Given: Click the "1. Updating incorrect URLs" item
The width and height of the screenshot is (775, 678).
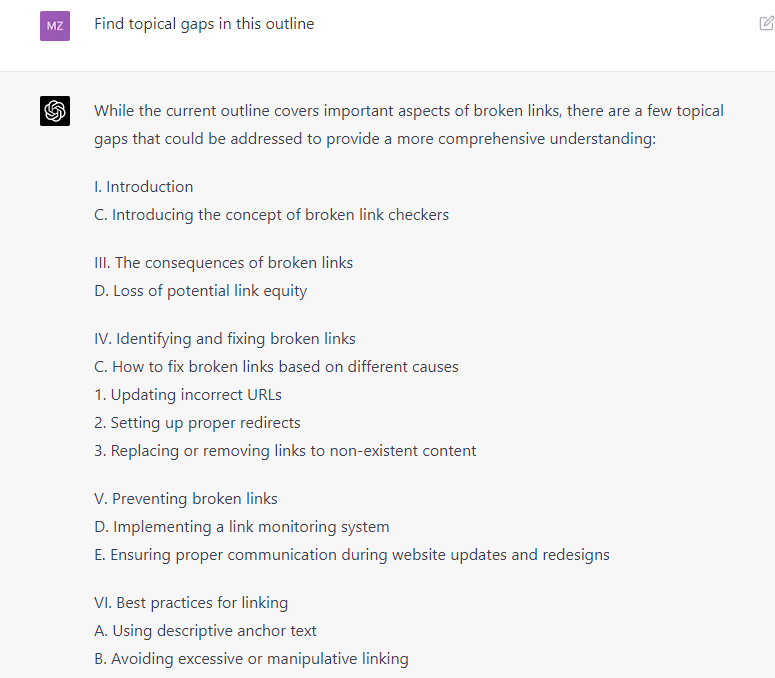Looking at the screenshot, I should pos(188,395).
